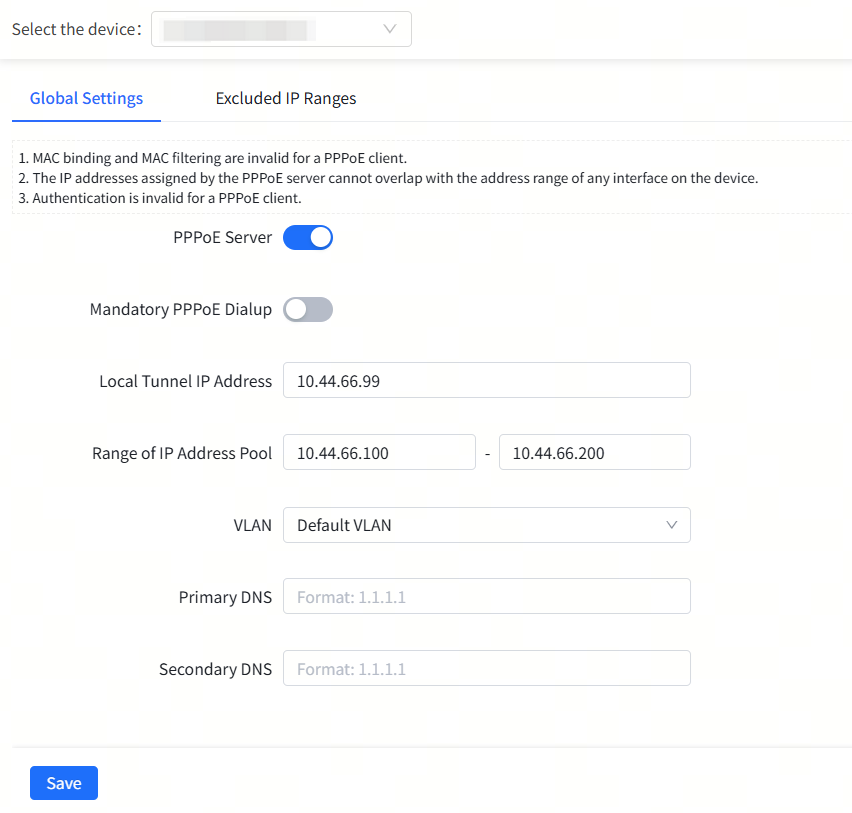Click the IP pool start address 10.44.66.100
Image resolution: width=852 pixels, height=813 pixels.
379,453
